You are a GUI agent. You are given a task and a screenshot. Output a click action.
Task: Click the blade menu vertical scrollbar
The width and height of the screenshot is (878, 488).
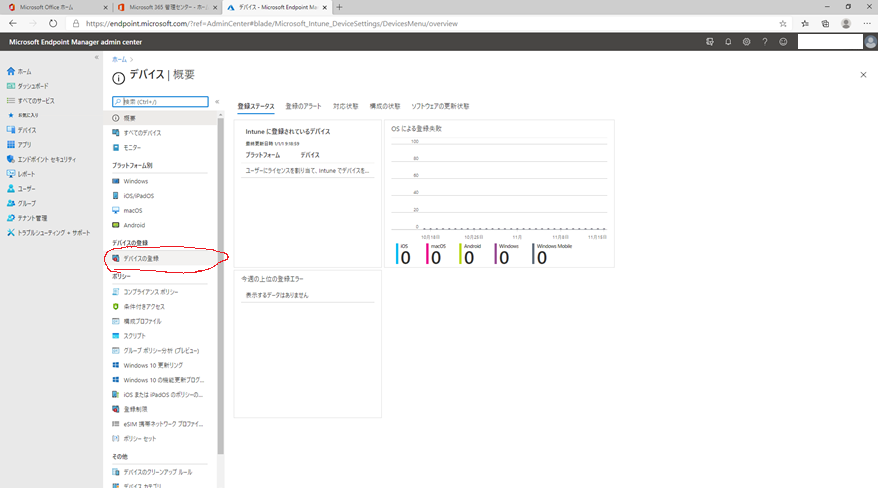pos(220,285)
